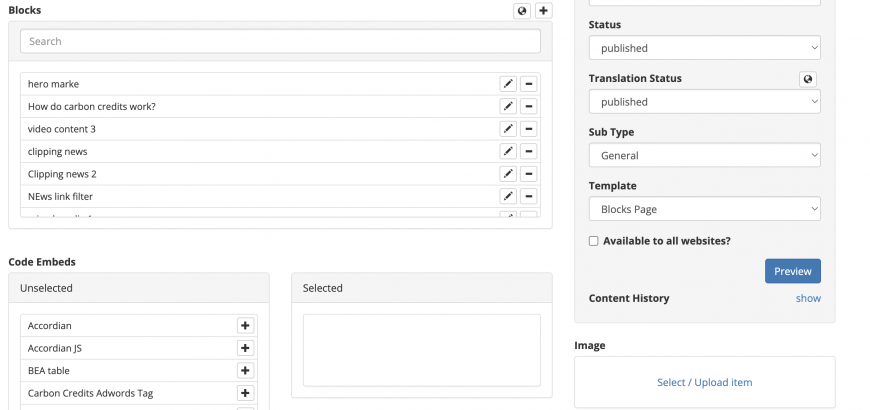
Task: Remove the clipping news block
Action: [x=528, y=151]
